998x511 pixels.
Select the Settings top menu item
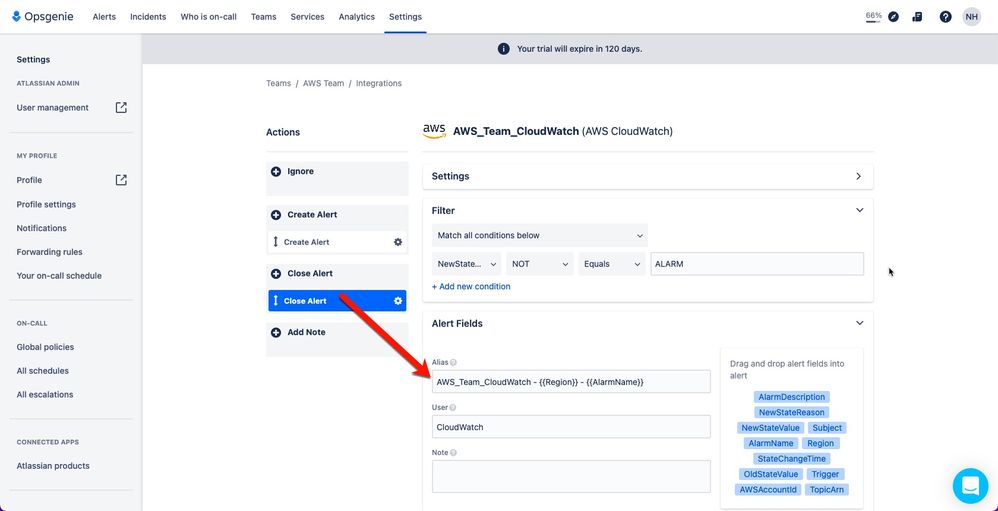(405, 17)
